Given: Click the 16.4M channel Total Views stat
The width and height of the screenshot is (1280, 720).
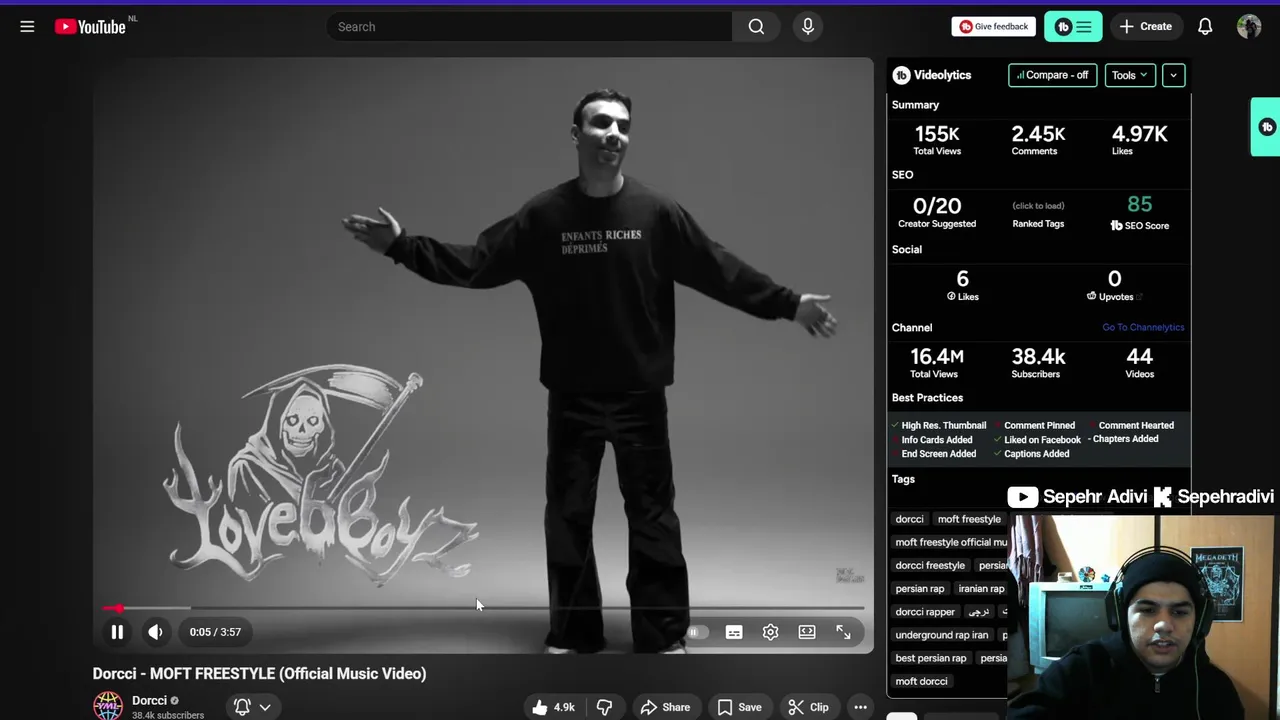Looking at the screenshot, I should pyautogui.click(x=937, y=362).
